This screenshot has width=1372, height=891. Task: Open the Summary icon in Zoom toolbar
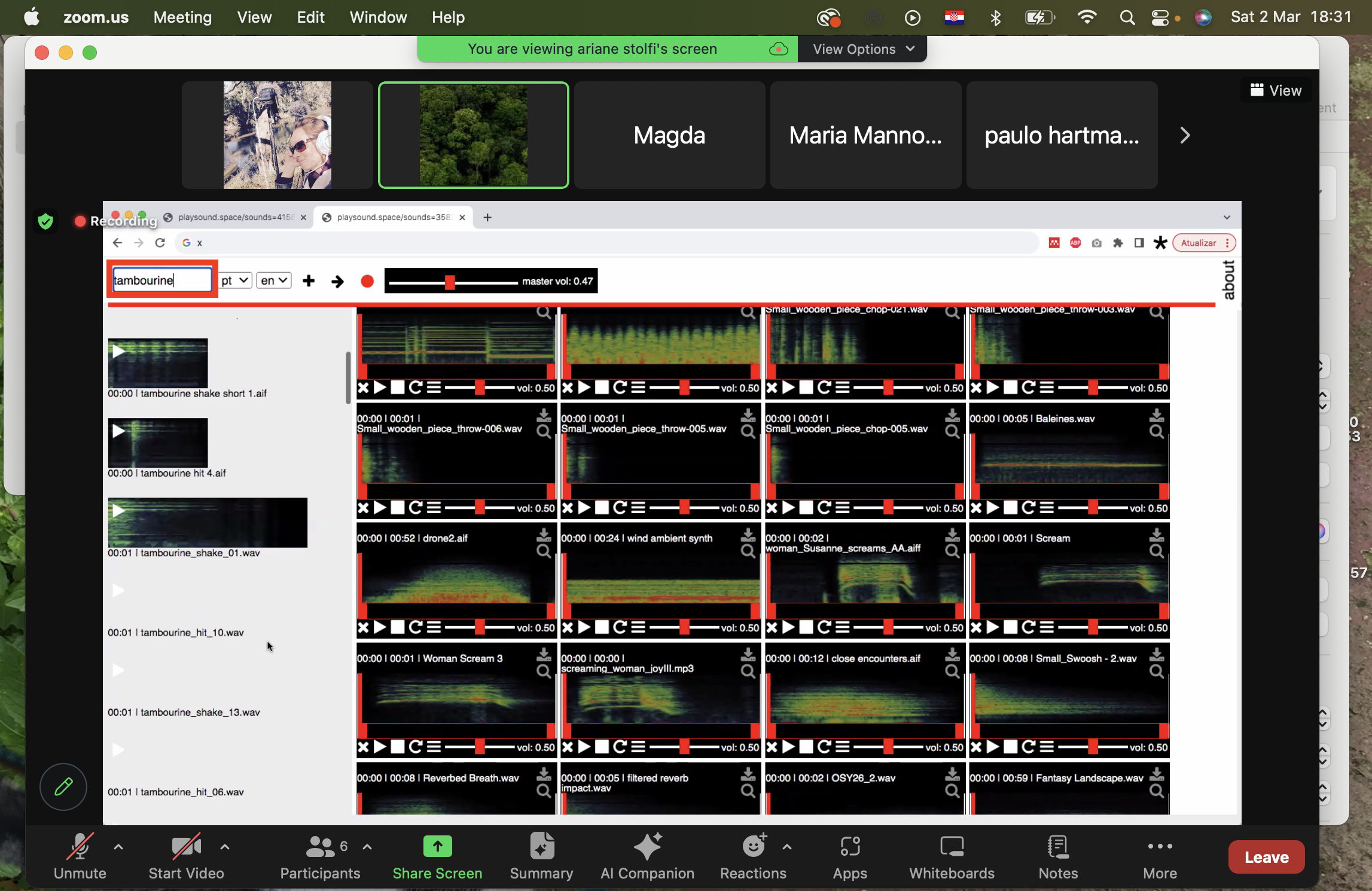point(541,856)
